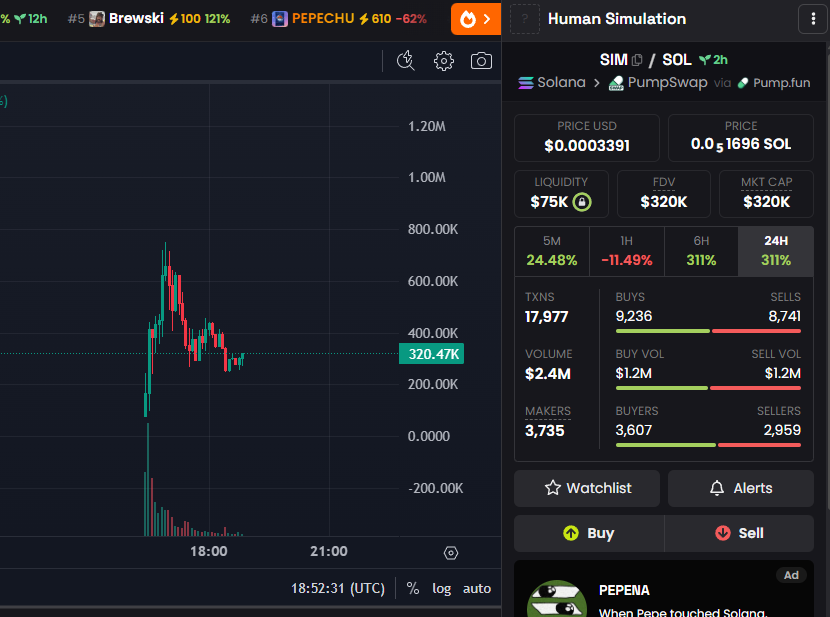This screenshot has width=830, height=617.
Task: Click the quick-trade cursor lightning icon
Action: pyautogui.click(x=406, y=61)
